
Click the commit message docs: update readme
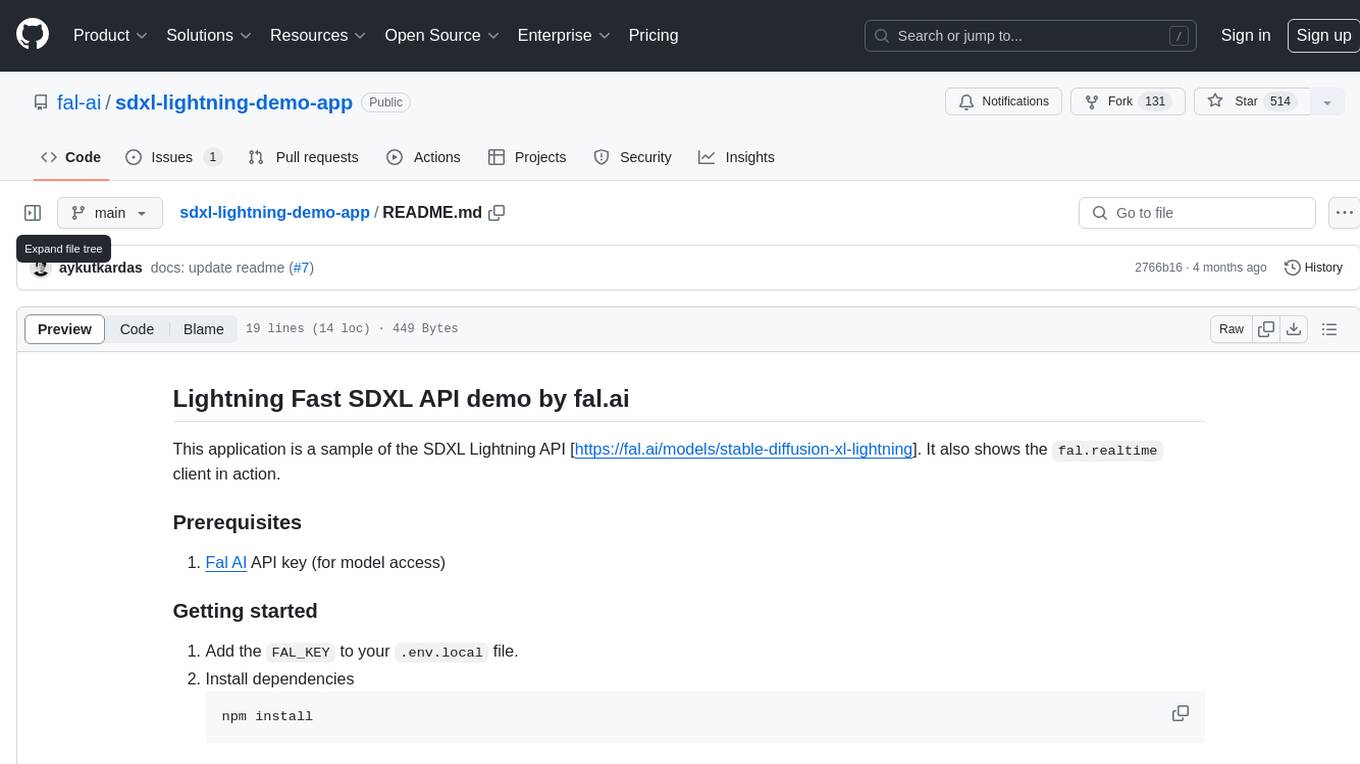click(217, 268)
